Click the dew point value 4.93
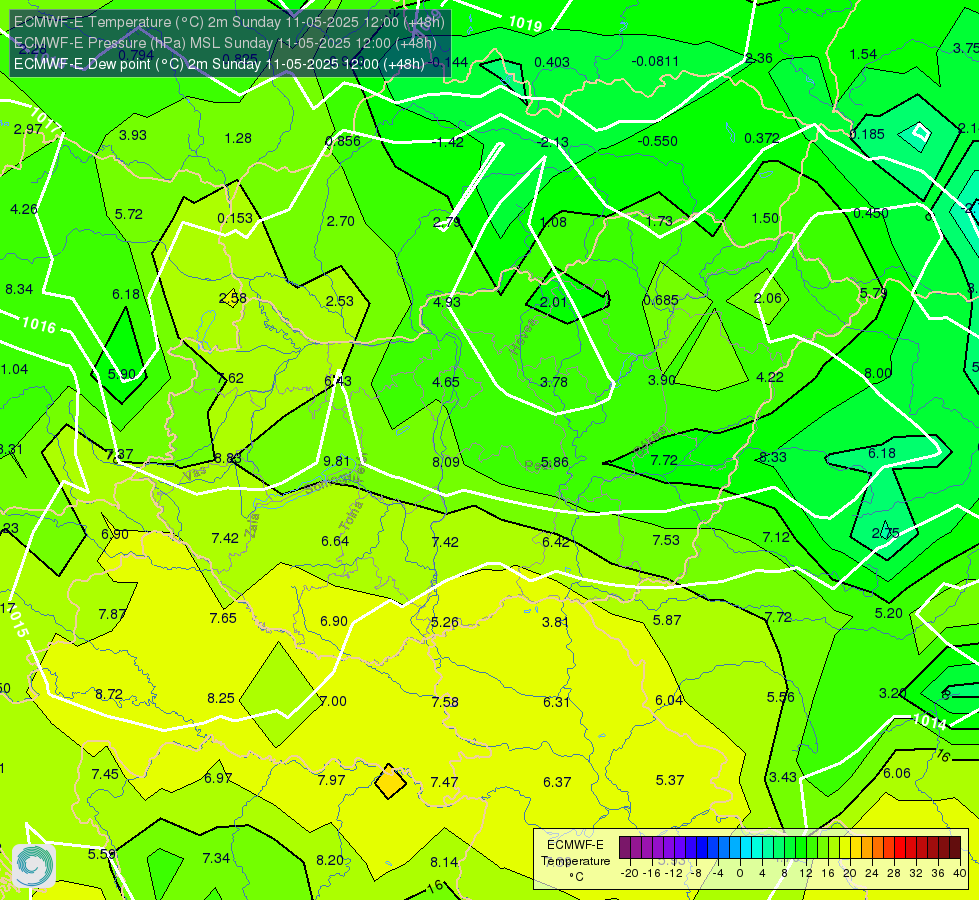This screenshot has height=900, width=979. coord(447,302)
